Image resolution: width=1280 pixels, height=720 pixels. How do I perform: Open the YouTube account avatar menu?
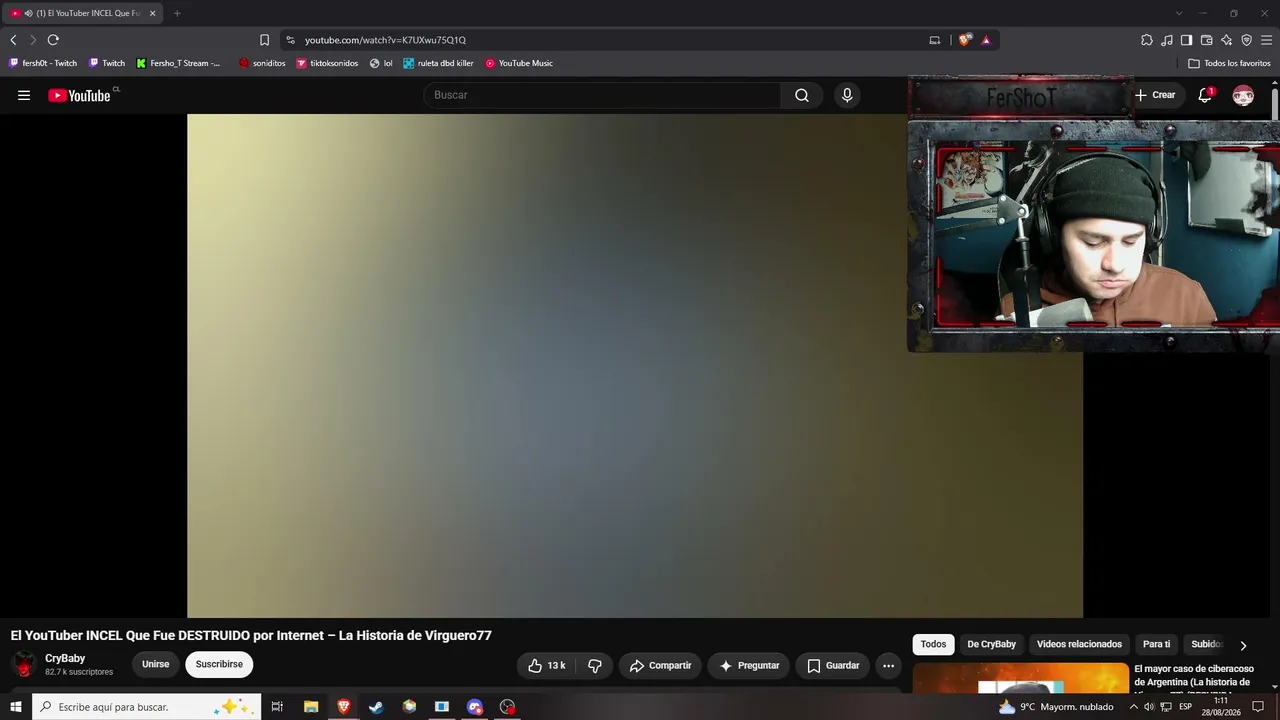pos(1243,95)
